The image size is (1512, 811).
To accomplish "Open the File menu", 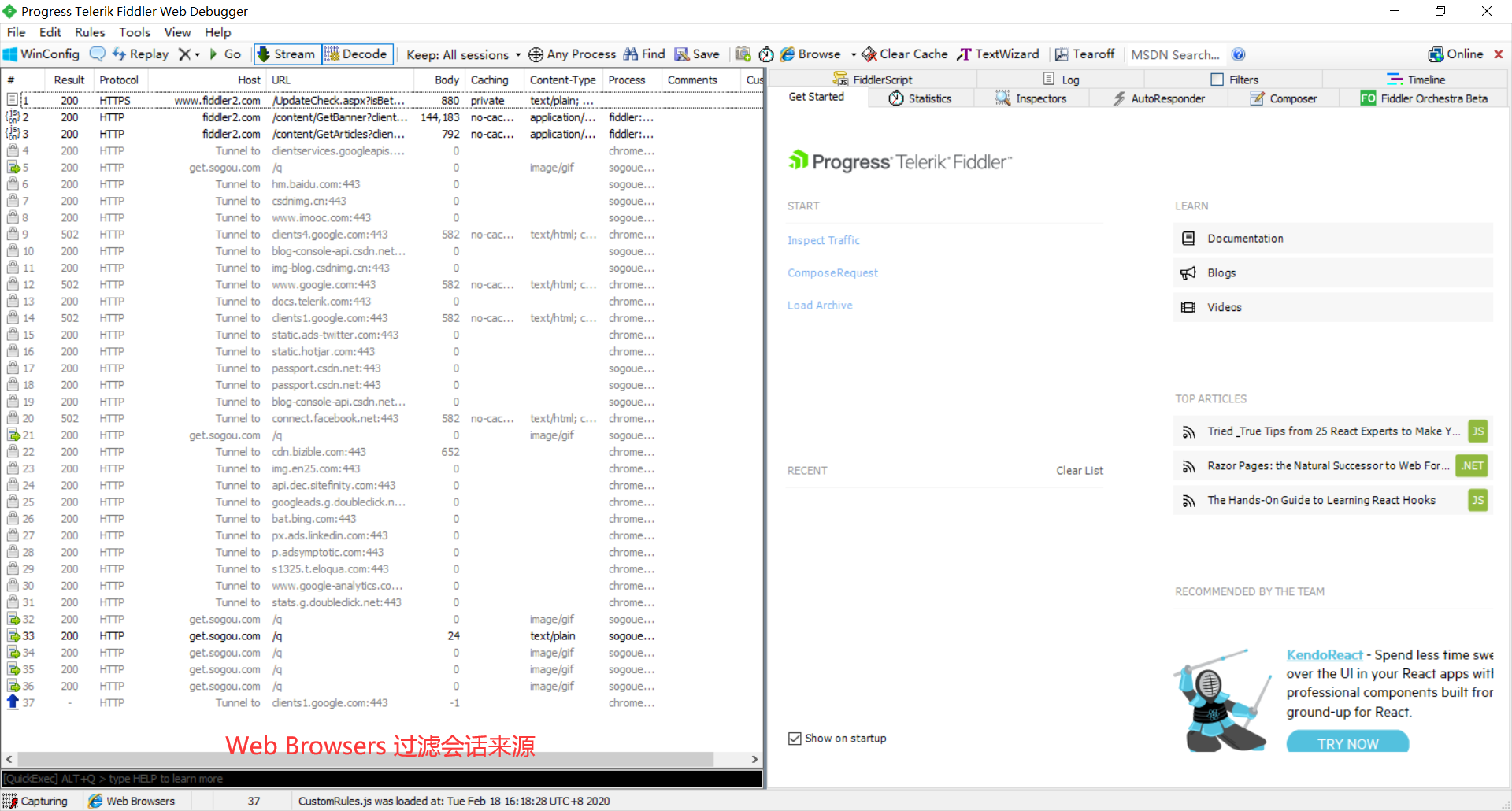I will (x=17, y=32).
